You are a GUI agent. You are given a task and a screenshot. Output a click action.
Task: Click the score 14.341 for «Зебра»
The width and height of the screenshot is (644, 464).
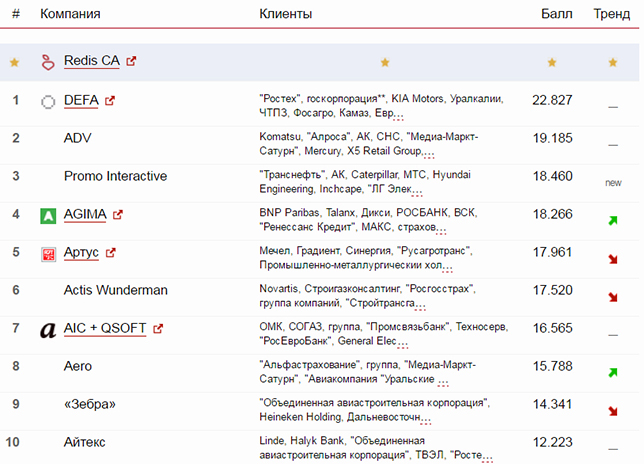pyautogui.click(x=552, y=404)
